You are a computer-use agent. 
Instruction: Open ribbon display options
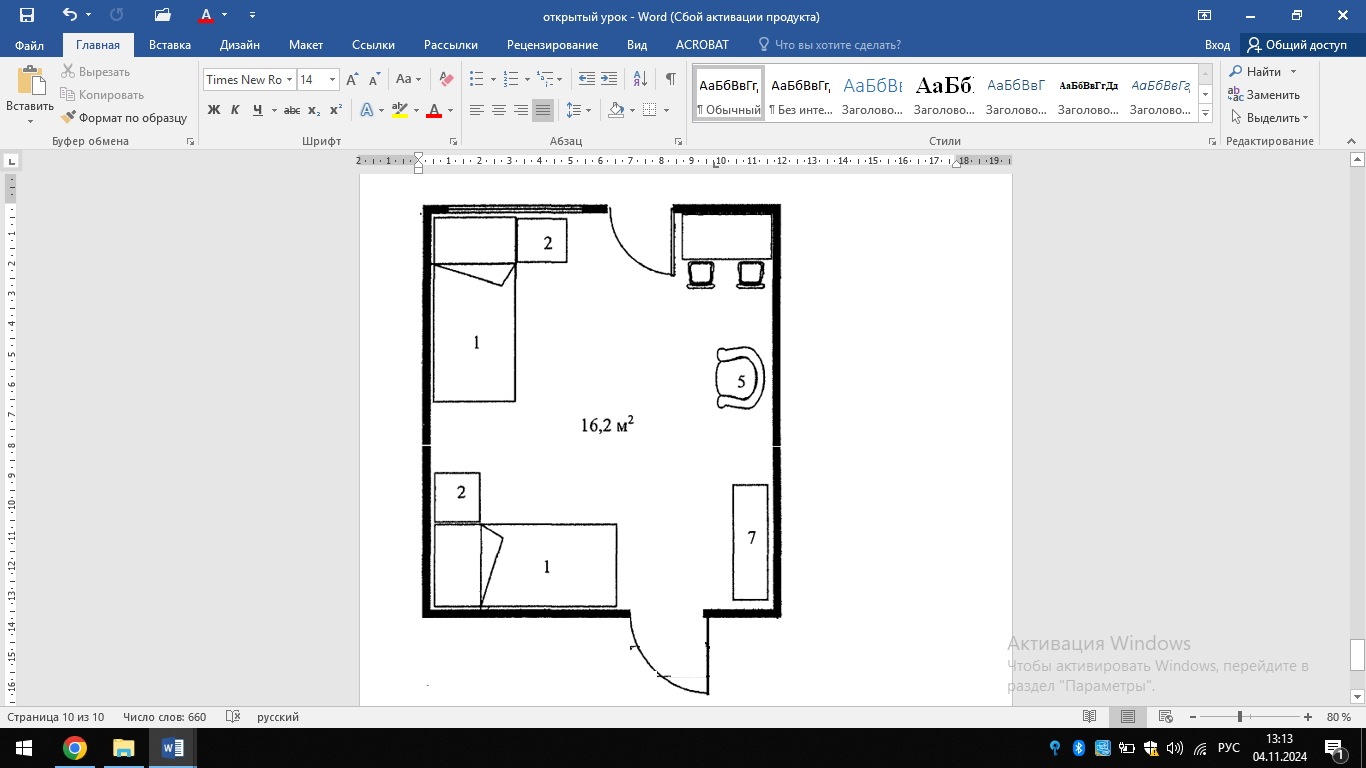(x=1205, y=15)
